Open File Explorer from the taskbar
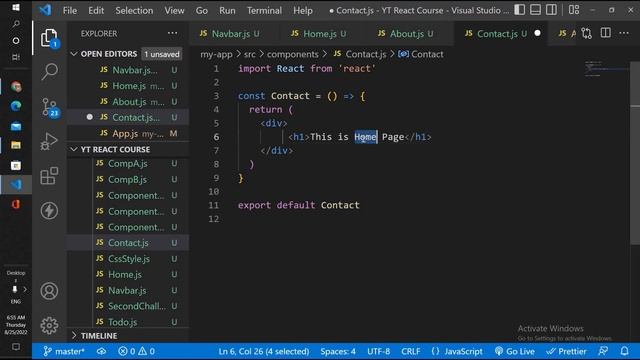Screen dimensions: 640x360 click(x=16, y=145)
